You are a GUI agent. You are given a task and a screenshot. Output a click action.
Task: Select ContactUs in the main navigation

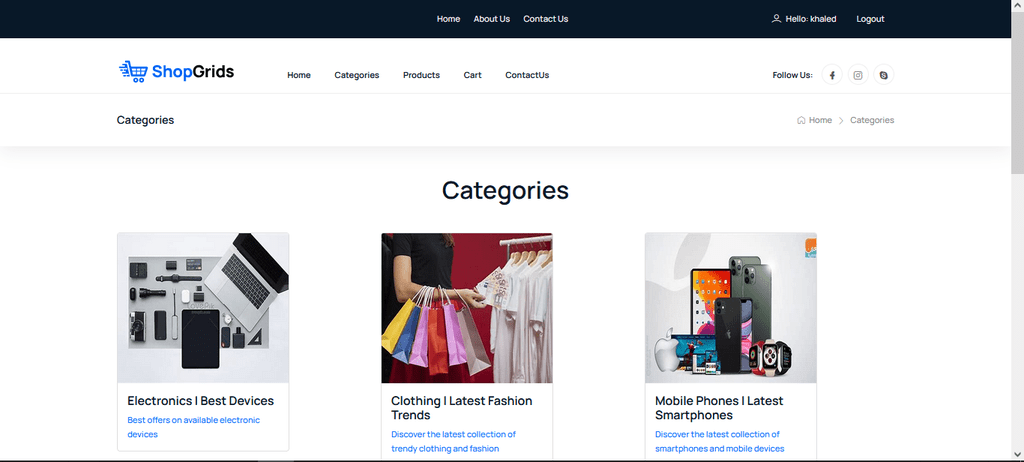pos(527,75)
